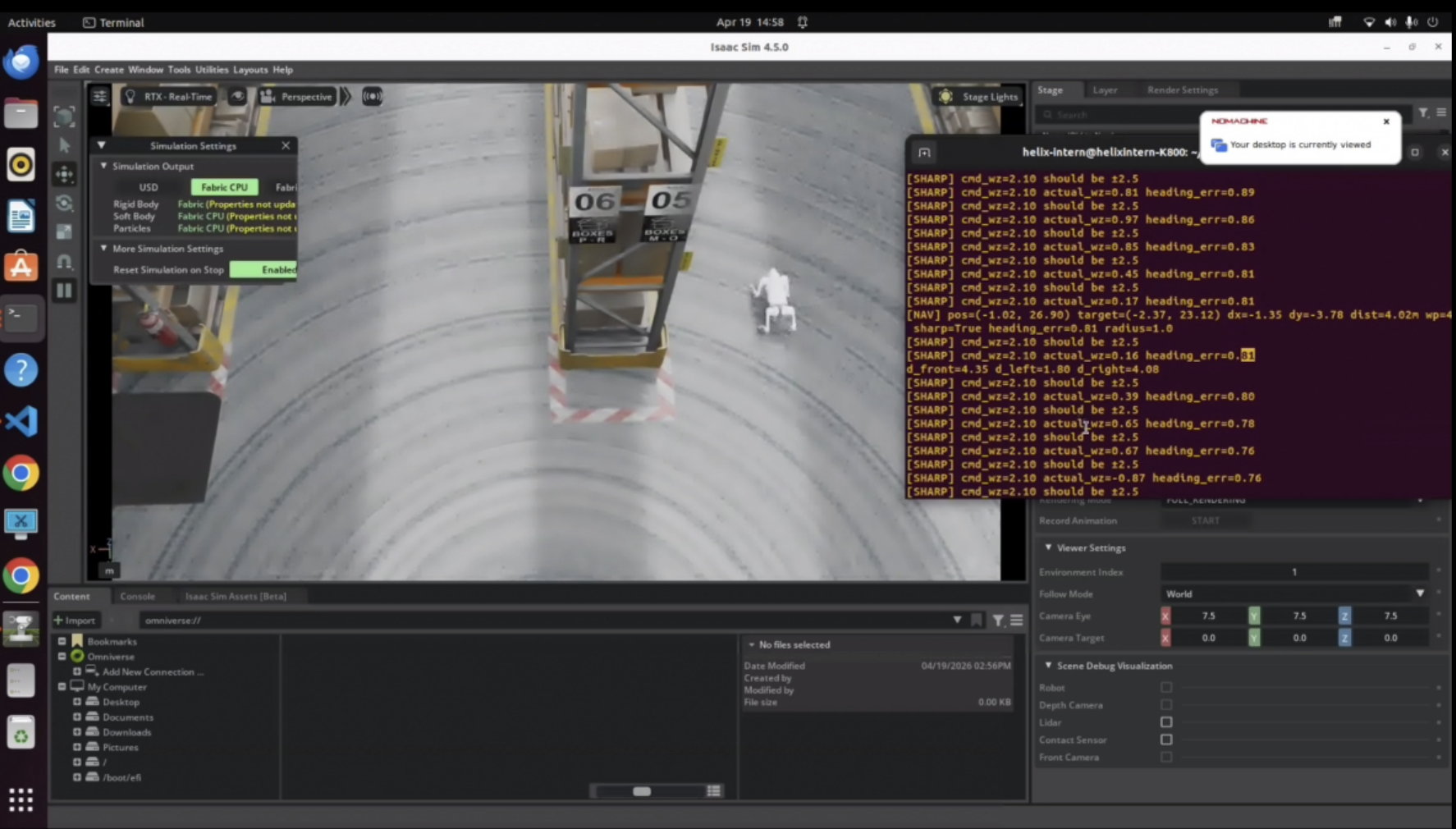This screenshot has height=829, width=1456.
Task: Click the streaming broadcast icon in viewport toolbar
Action: coord(372,96)
